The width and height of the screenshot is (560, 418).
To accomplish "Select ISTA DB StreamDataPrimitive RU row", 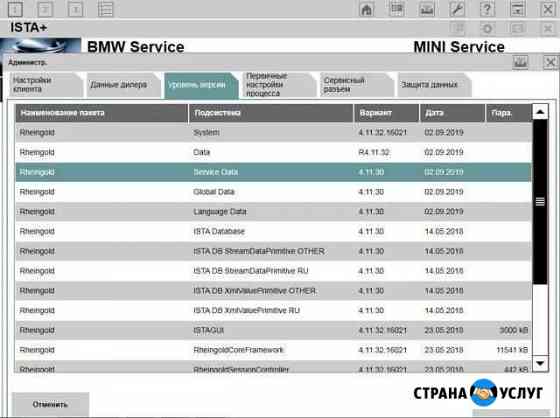I will point(273,271).
